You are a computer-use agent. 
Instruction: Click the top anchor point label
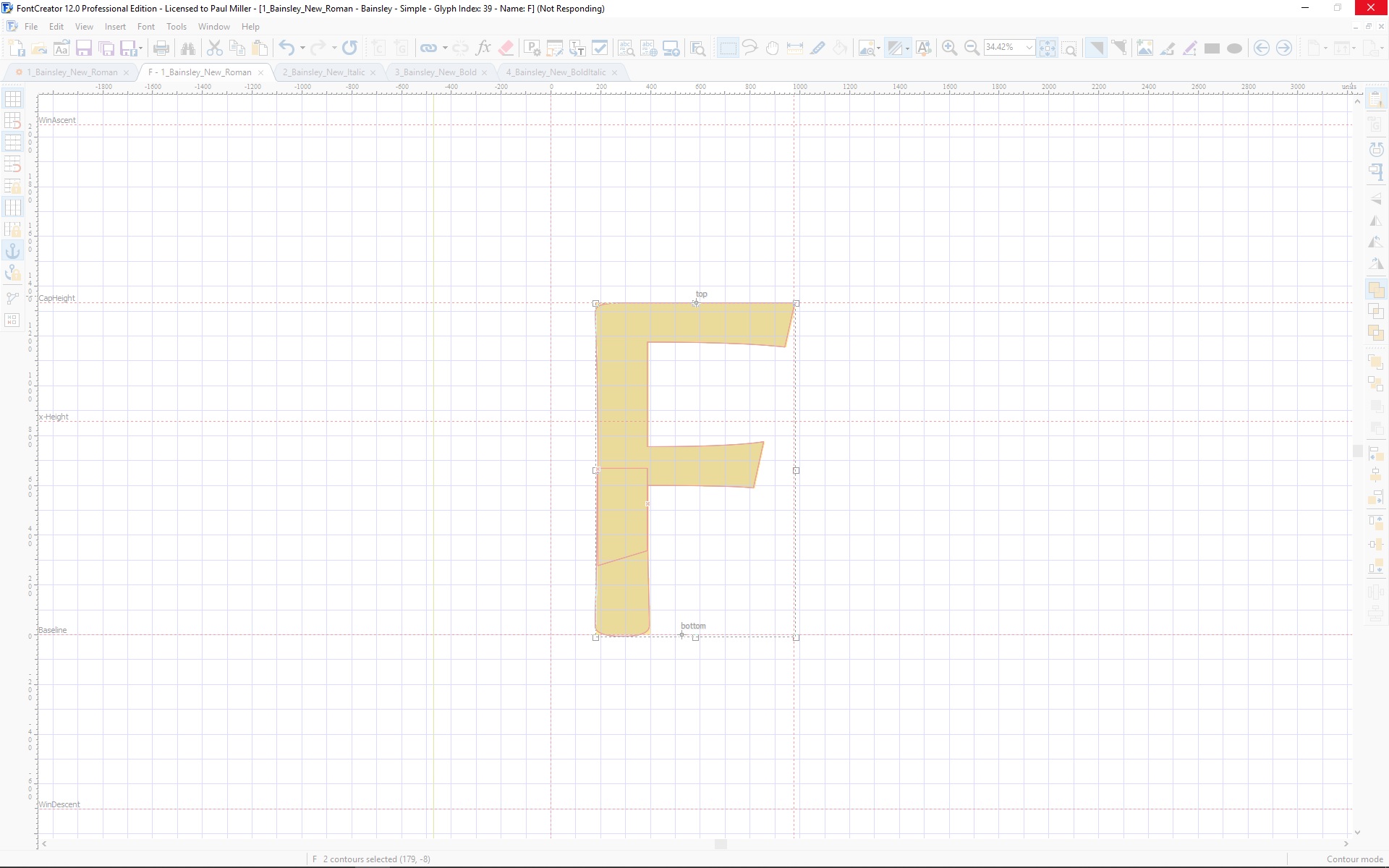(x=702, y=294)
